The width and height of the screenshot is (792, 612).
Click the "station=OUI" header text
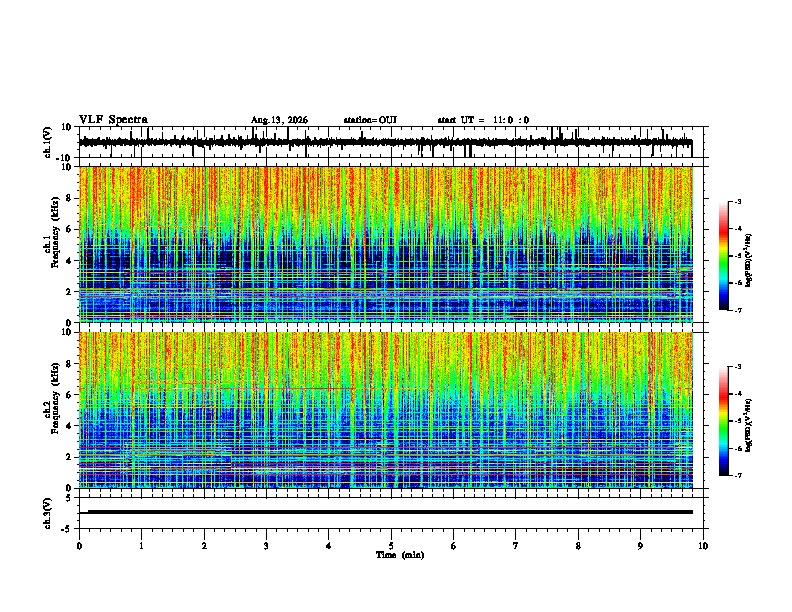pos(370,120)
